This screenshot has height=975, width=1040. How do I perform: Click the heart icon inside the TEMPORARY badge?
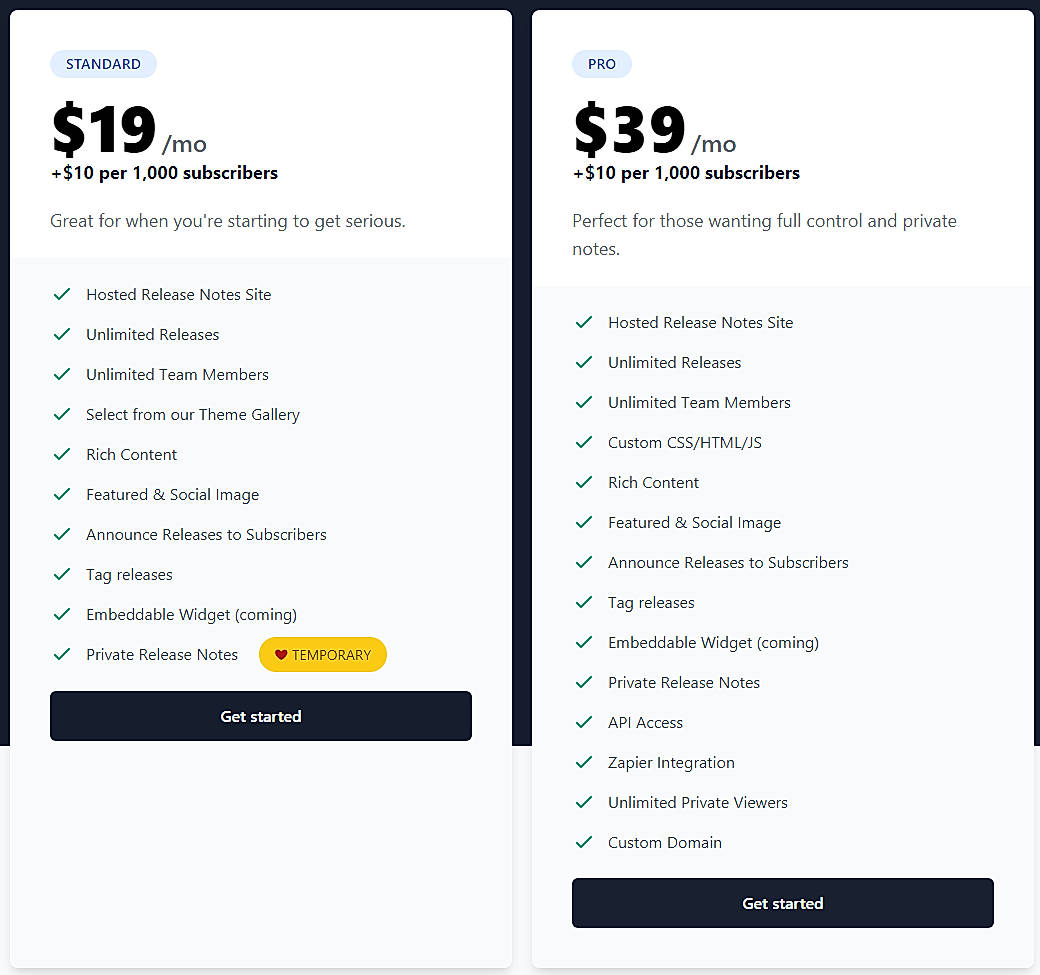click(281, 654)
